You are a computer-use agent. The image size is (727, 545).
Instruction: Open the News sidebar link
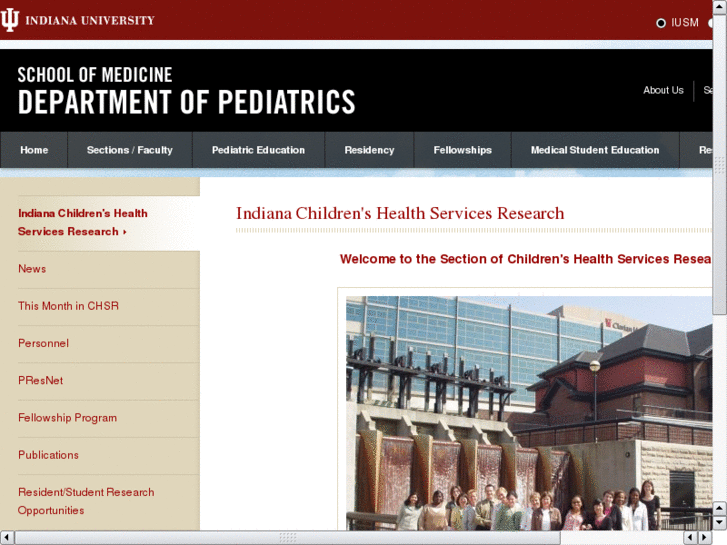pyautogui.click(x=32, y=269)
